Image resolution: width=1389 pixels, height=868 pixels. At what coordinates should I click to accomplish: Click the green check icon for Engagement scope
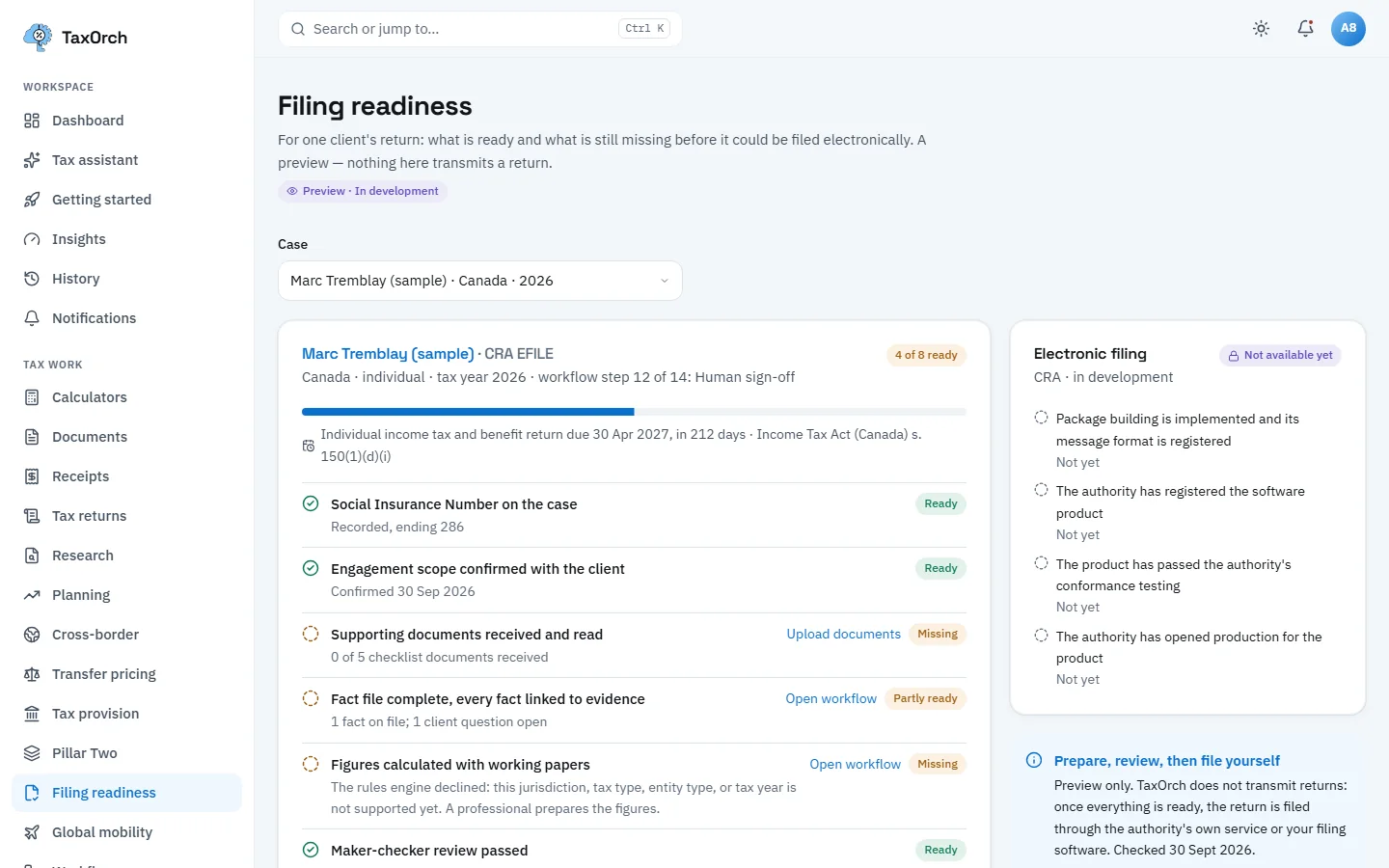(x=311, y=568)
